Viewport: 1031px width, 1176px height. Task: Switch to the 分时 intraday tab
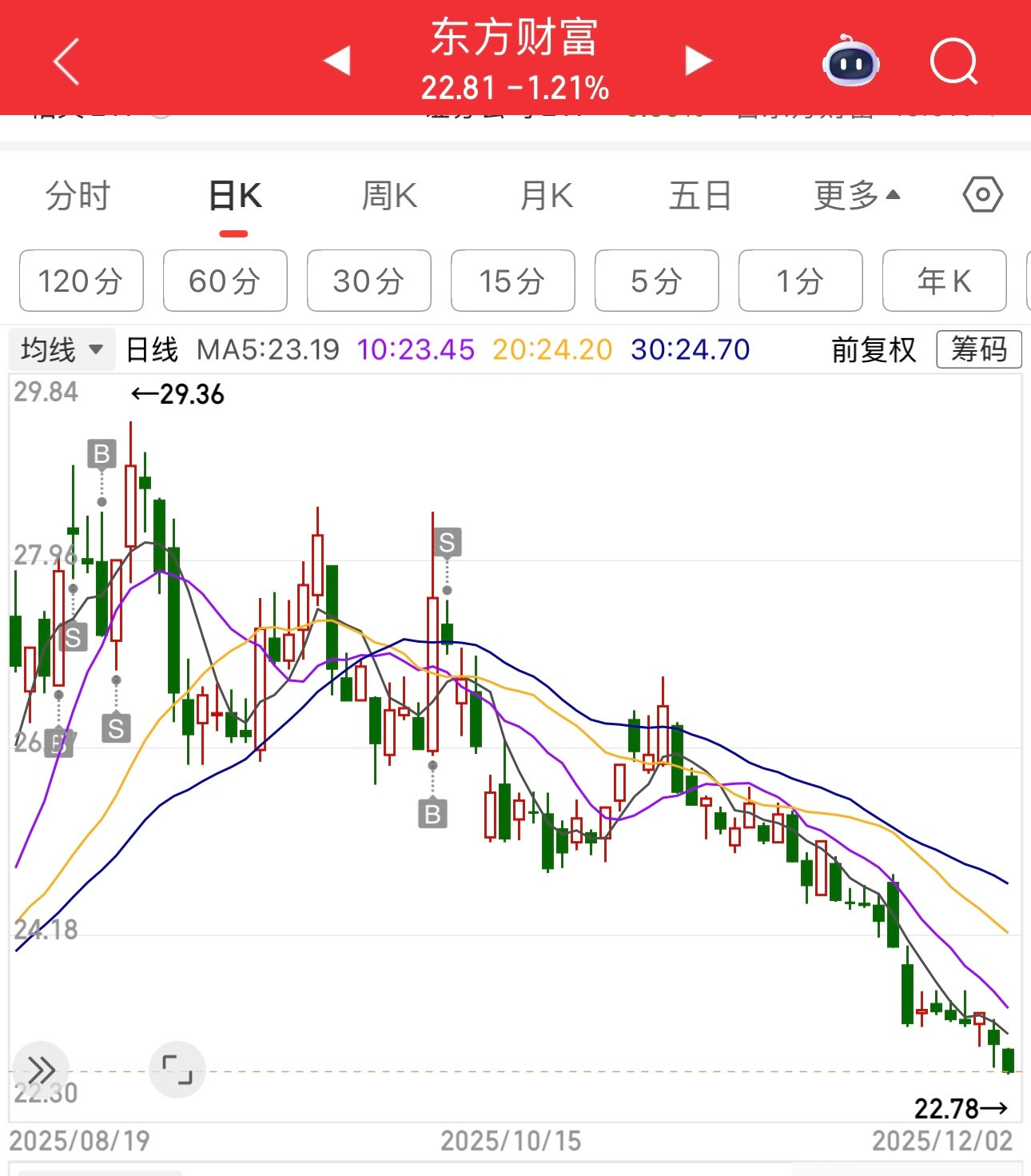point(79,193)
